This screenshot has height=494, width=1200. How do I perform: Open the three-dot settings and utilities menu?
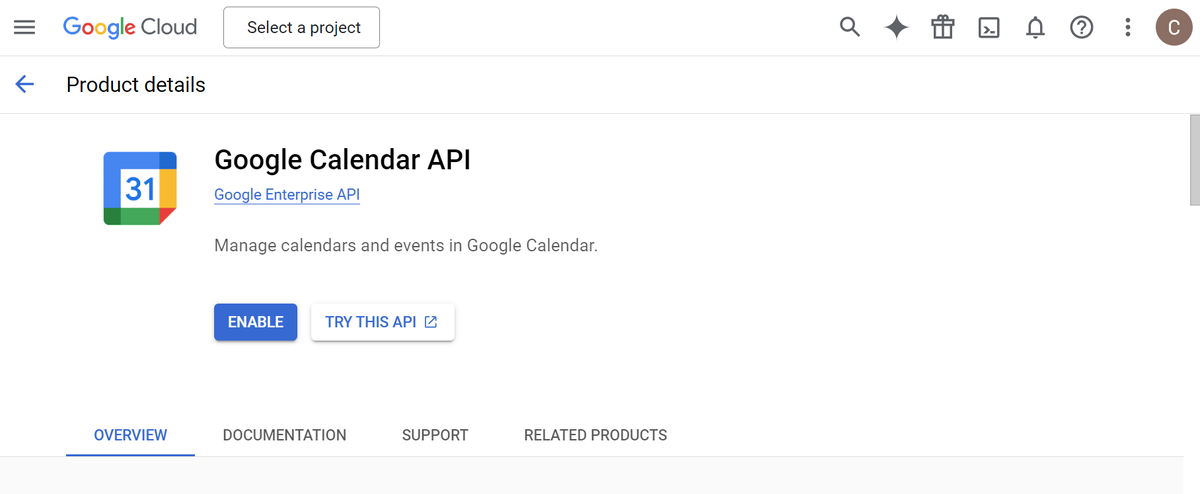(1127, 28)
